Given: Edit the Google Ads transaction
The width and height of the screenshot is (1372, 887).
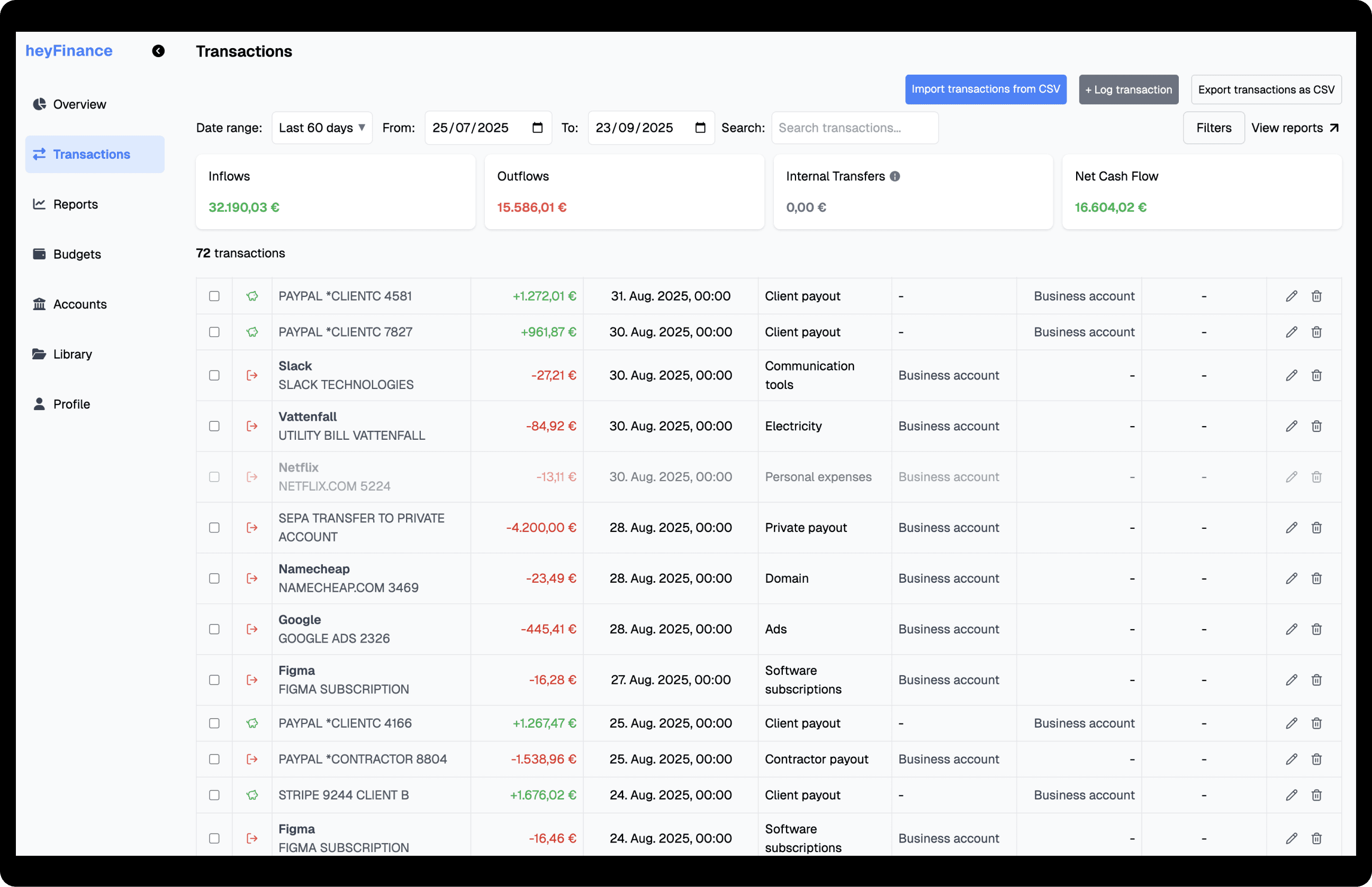Looking at the screenshot, I should click(1292, 629).
